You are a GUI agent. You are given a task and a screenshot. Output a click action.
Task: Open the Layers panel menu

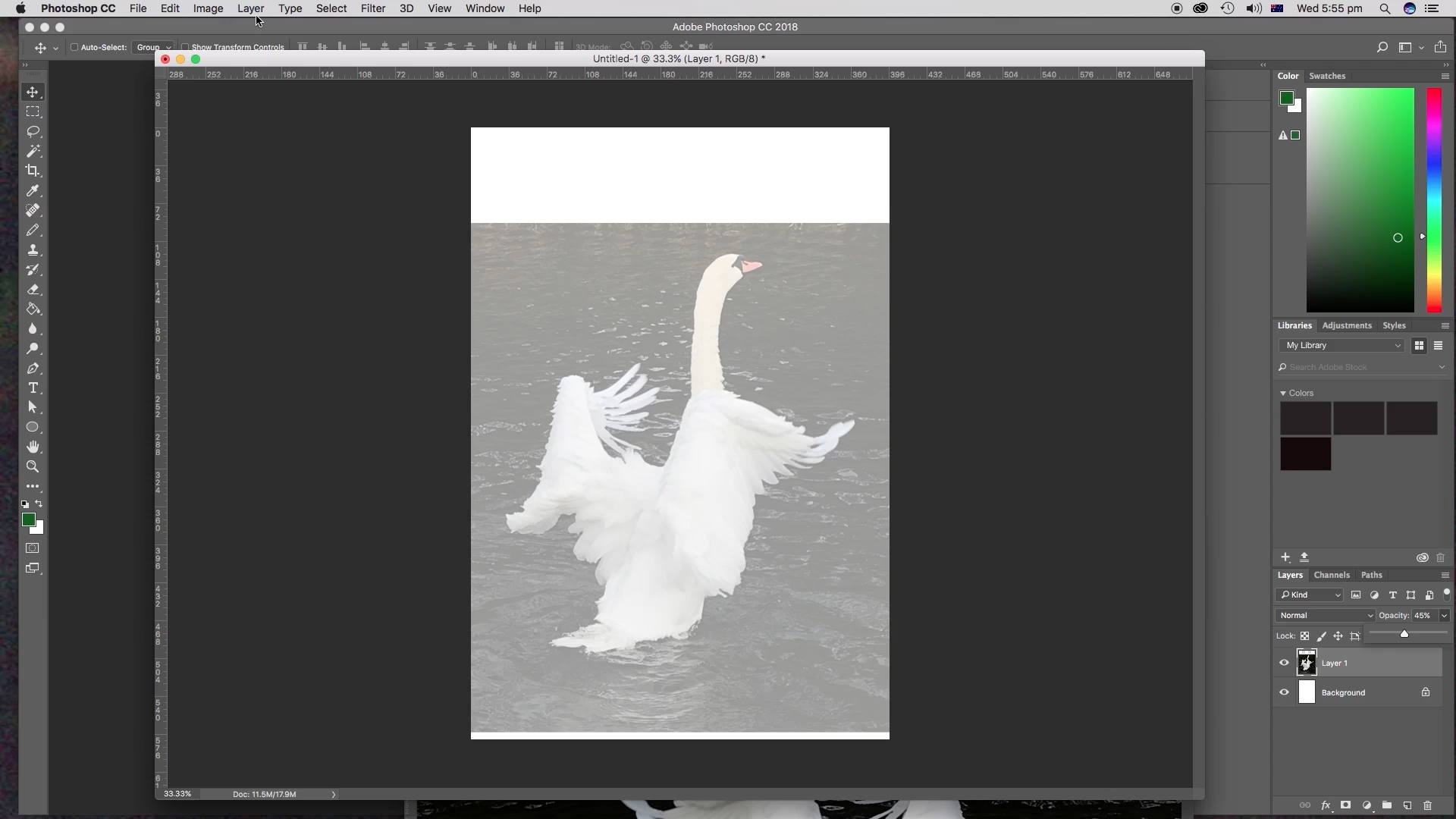point(1445,576)
